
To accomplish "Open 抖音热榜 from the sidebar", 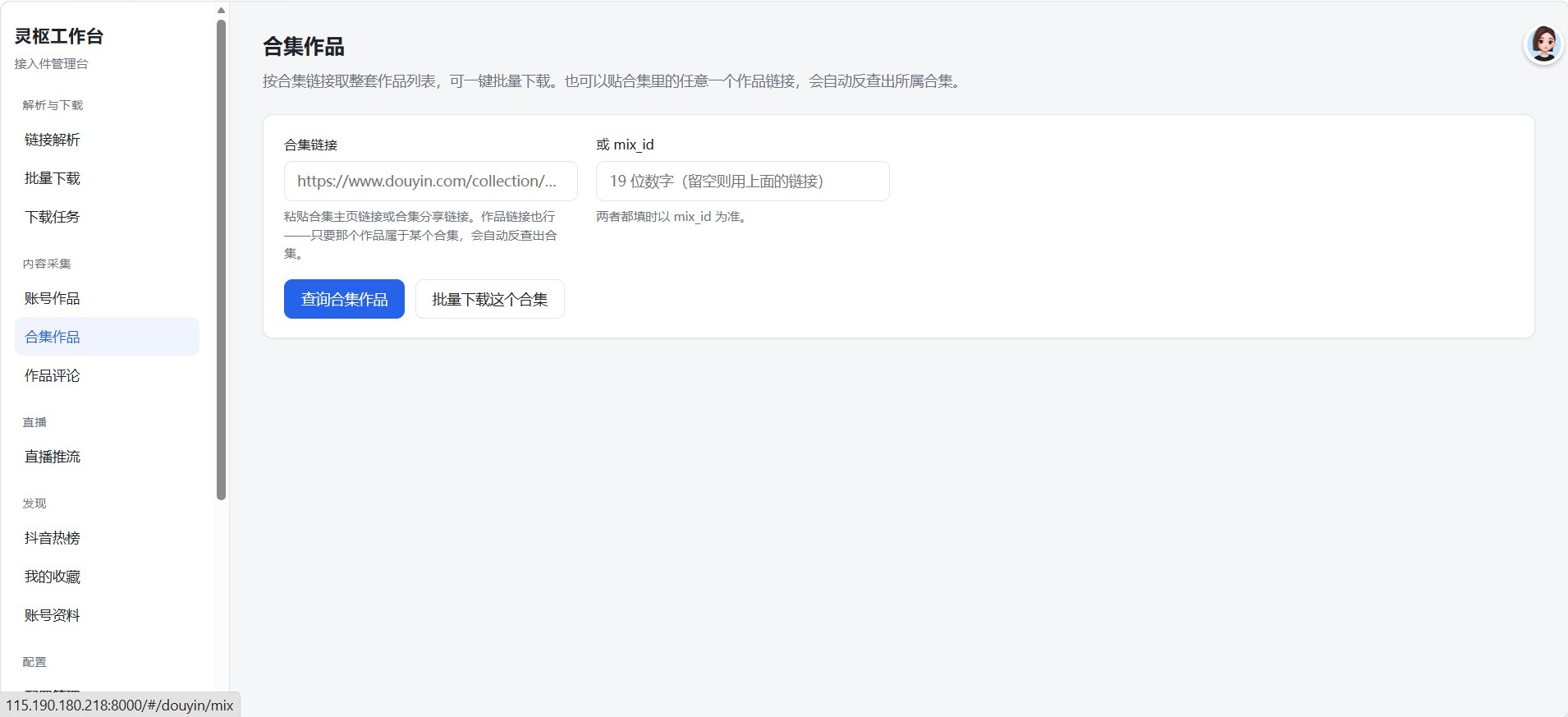I will [x=107, y=538].
